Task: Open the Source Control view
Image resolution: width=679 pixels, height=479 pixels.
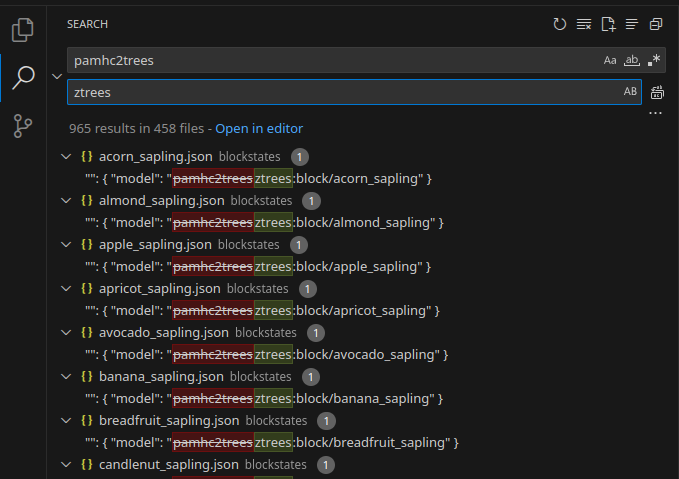Action: point(23,126)
